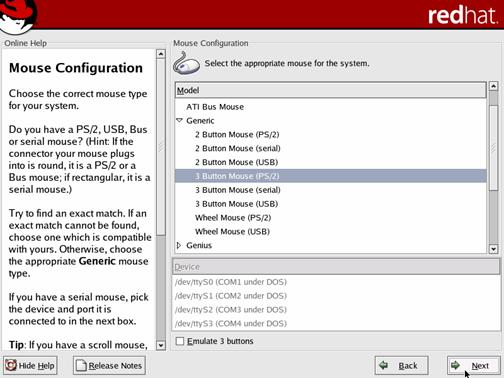Choose Wheel Mouse (PS/2)
The width and height of the screenshot is (504, 378).
(233, 218)
